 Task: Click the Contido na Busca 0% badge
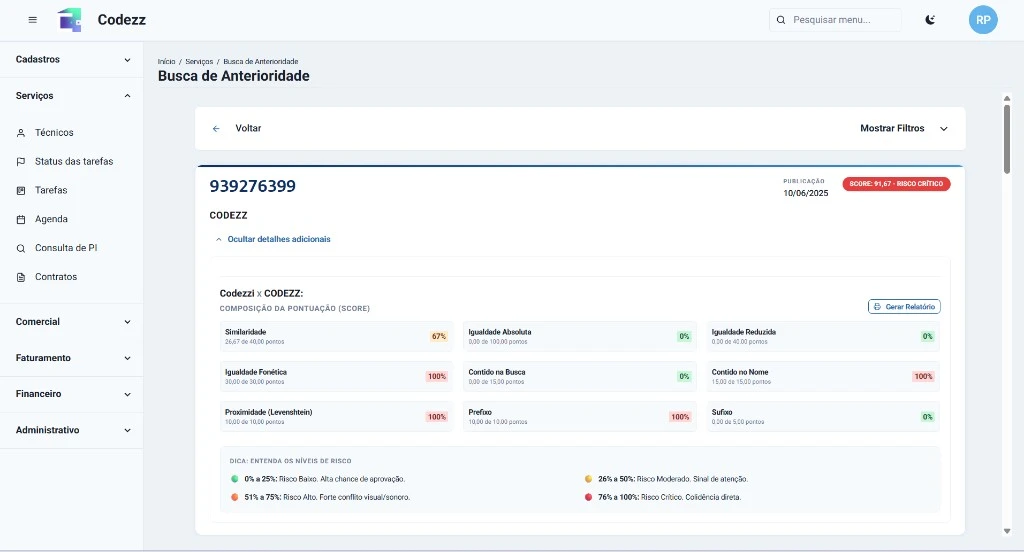point(684,376)
